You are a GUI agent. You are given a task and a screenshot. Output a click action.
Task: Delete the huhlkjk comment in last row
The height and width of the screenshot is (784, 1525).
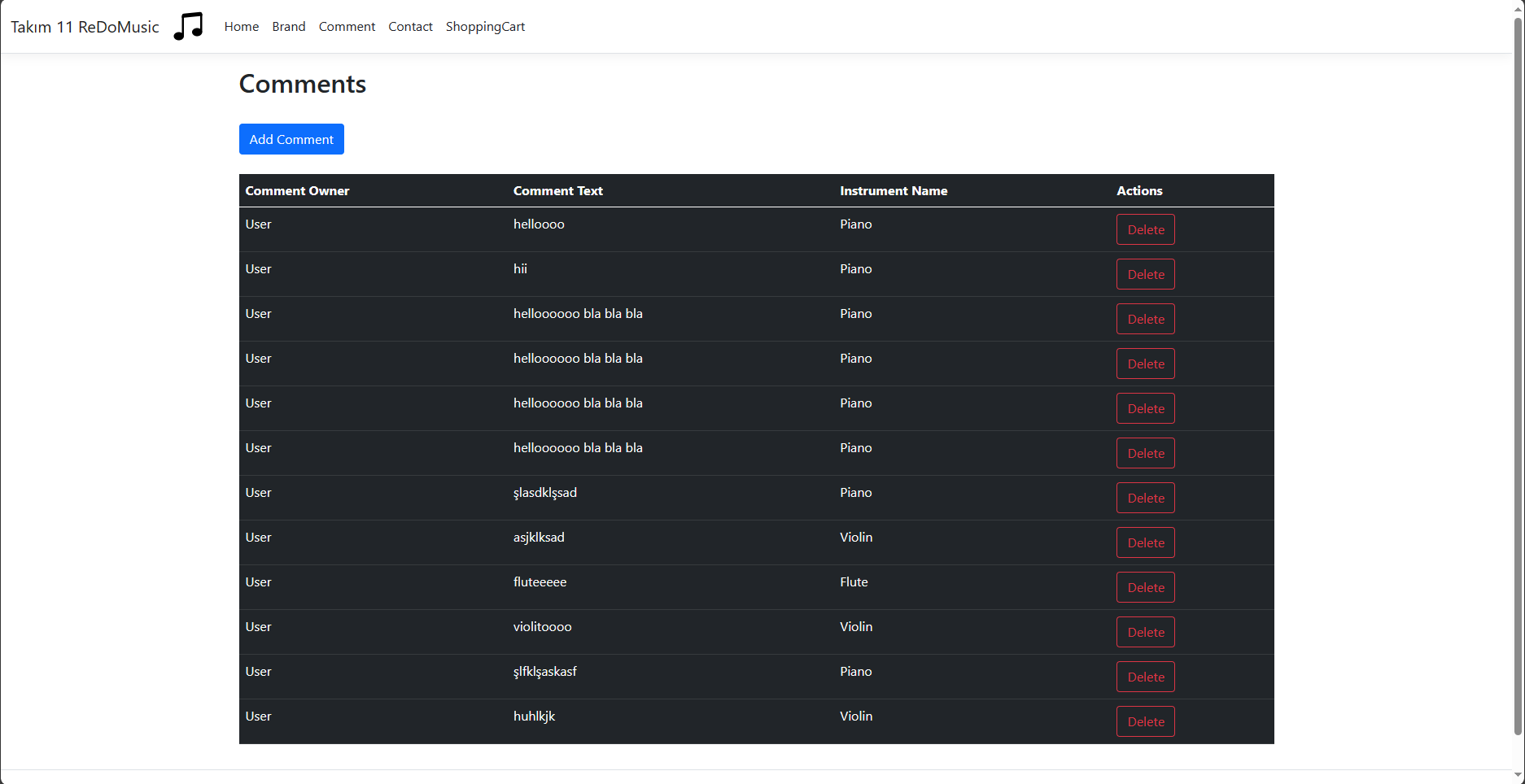(x=1145, y=721)
